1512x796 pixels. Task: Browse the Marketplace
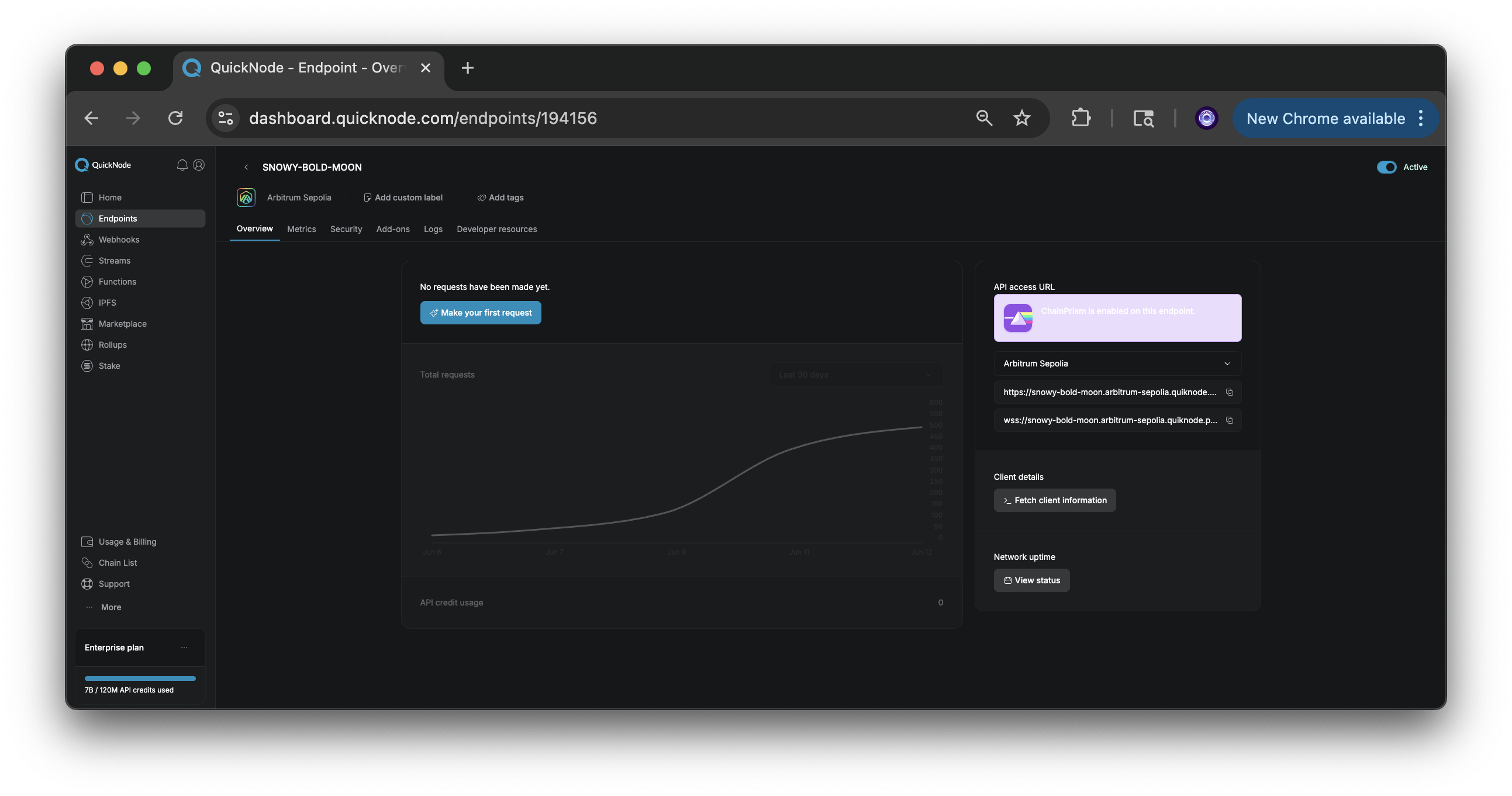(x=122, y=323)
